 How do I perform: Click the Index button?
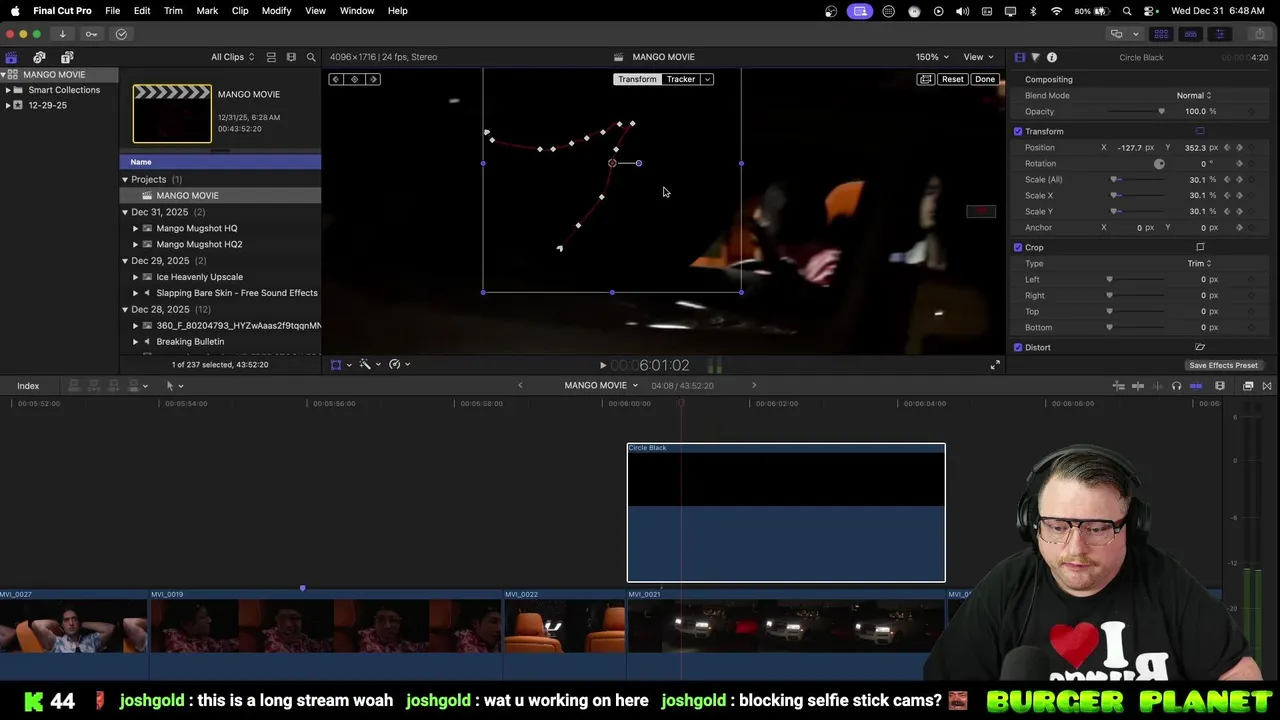pyautogui.click(x=28, y=386)
